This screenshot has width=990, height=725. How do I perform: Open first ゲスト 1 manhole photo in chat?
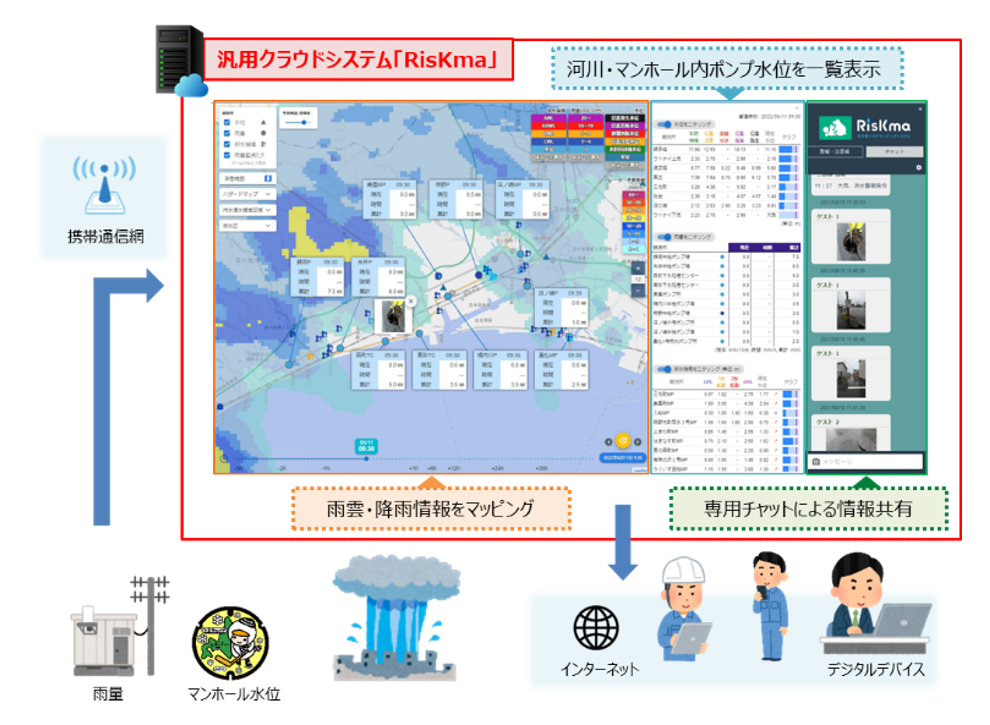(x=850, y=241)
